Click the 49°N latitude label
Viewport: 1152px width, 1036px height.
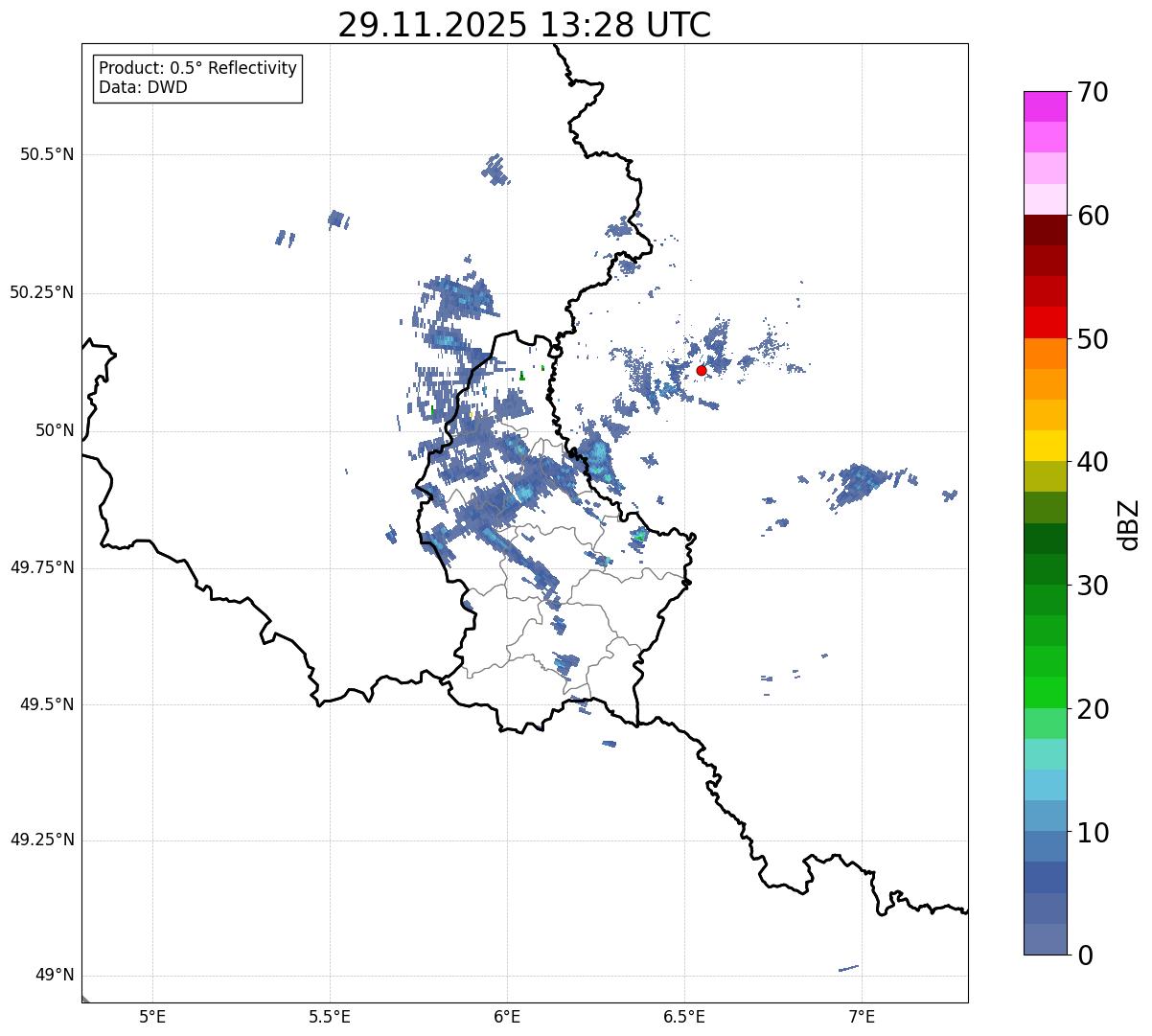click(x=55, y=976)
